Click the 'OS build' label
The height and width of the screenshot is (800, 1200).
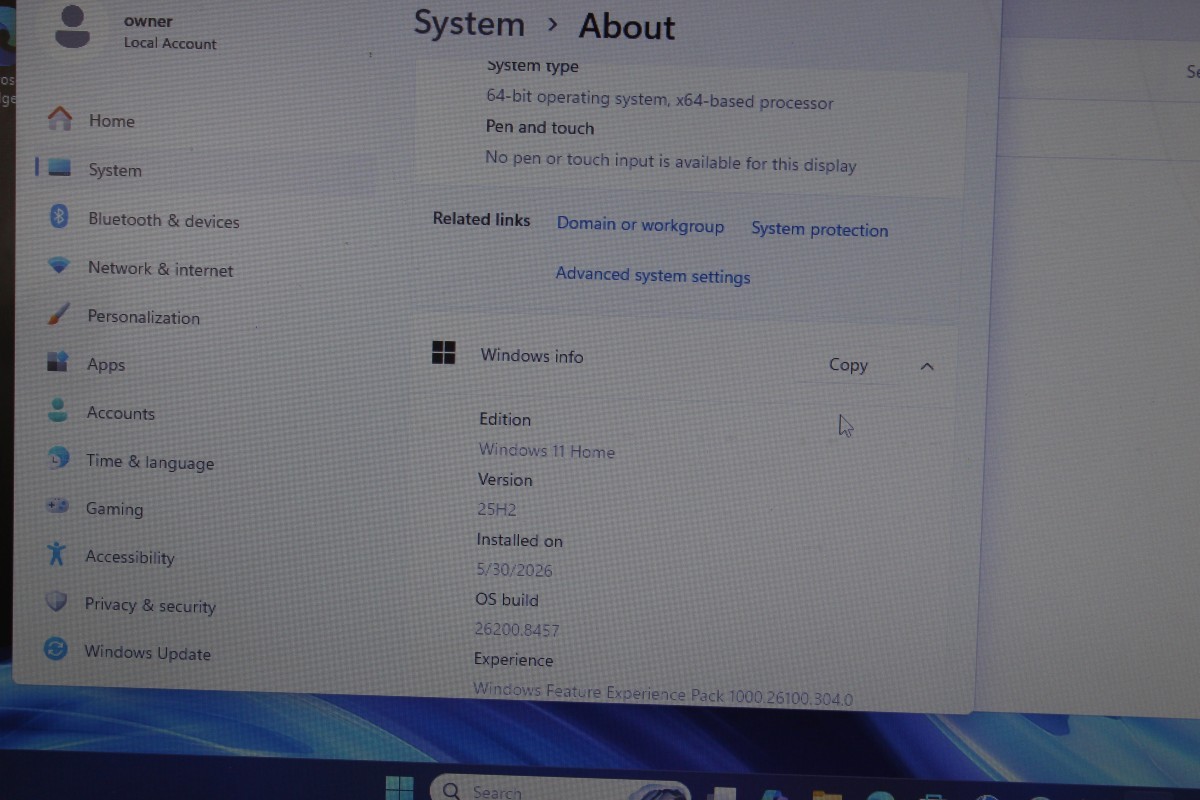pos(506,600)
